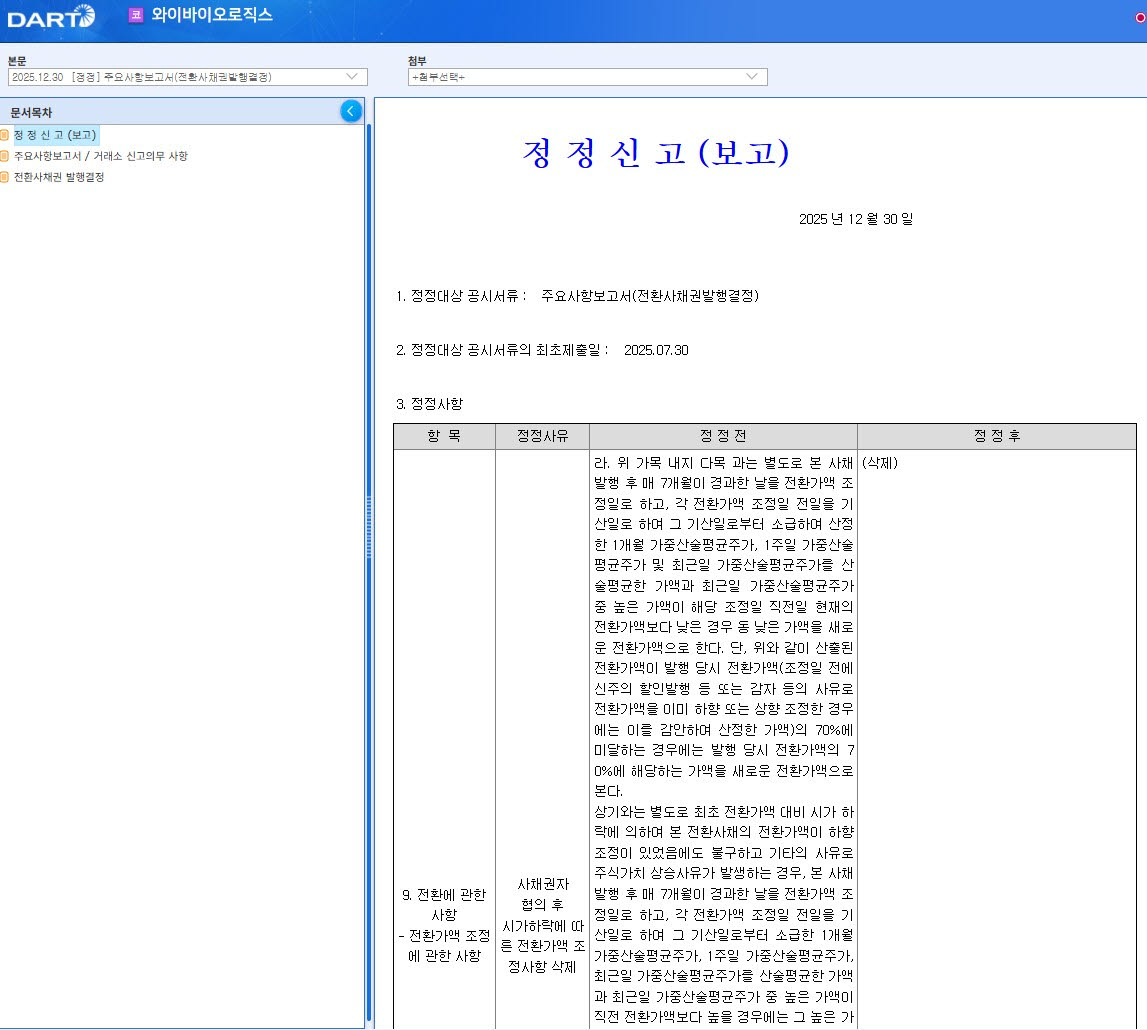Viewport: 1147px width, 1030px height.
Task: Click the first submission date 2025.07.30
Action: 656,350
